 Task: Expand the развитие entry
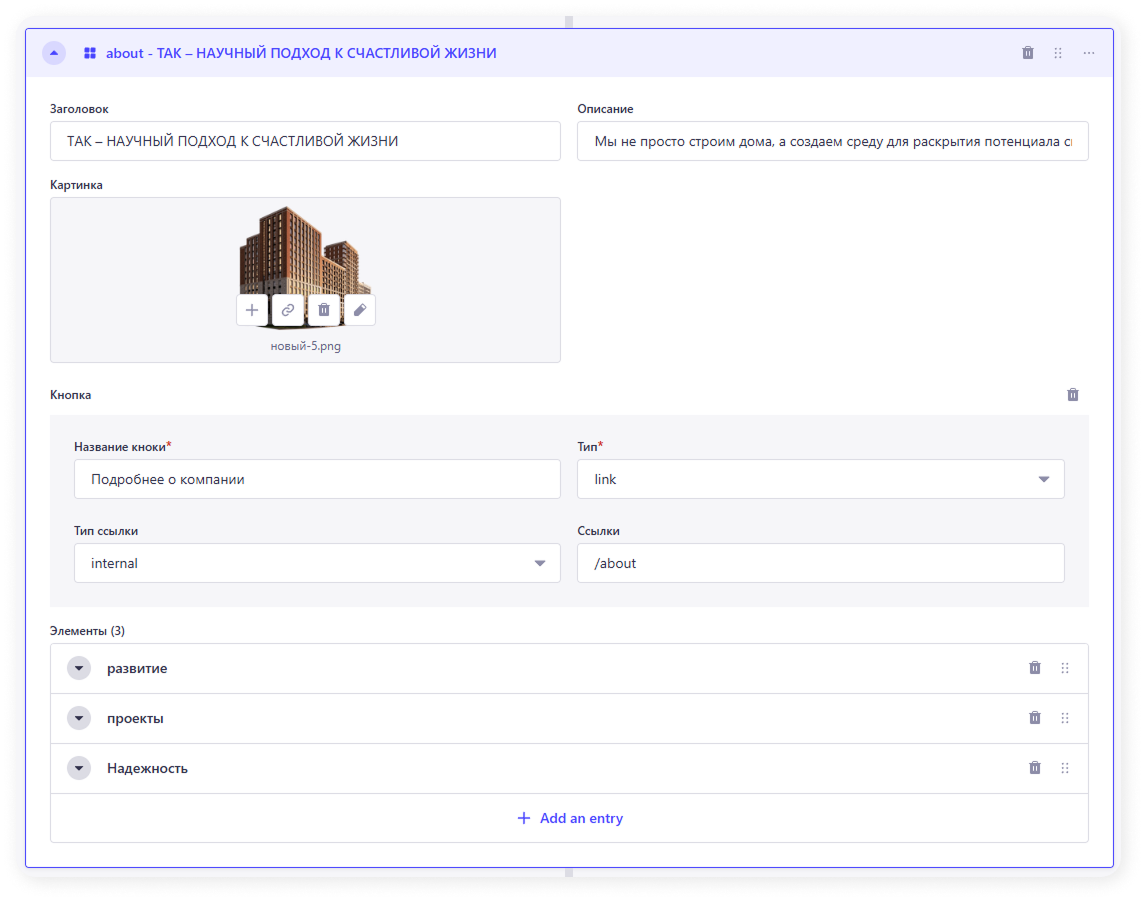79,668
